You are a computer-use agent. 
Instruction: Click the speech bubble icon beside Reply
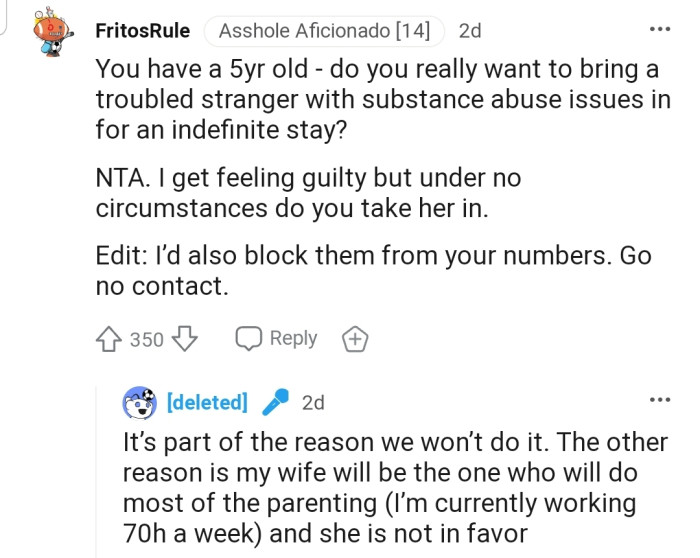pos(248,339)
